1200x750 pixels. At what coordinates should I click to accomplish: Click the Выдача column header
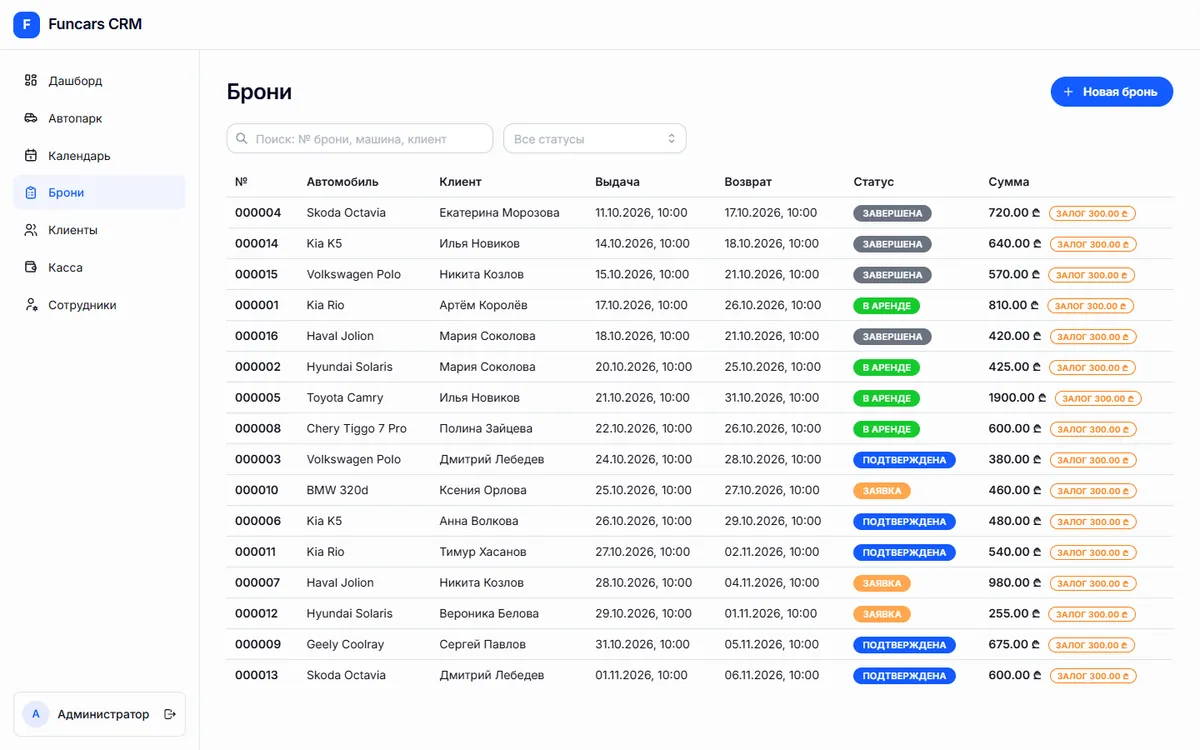(617, 182)
